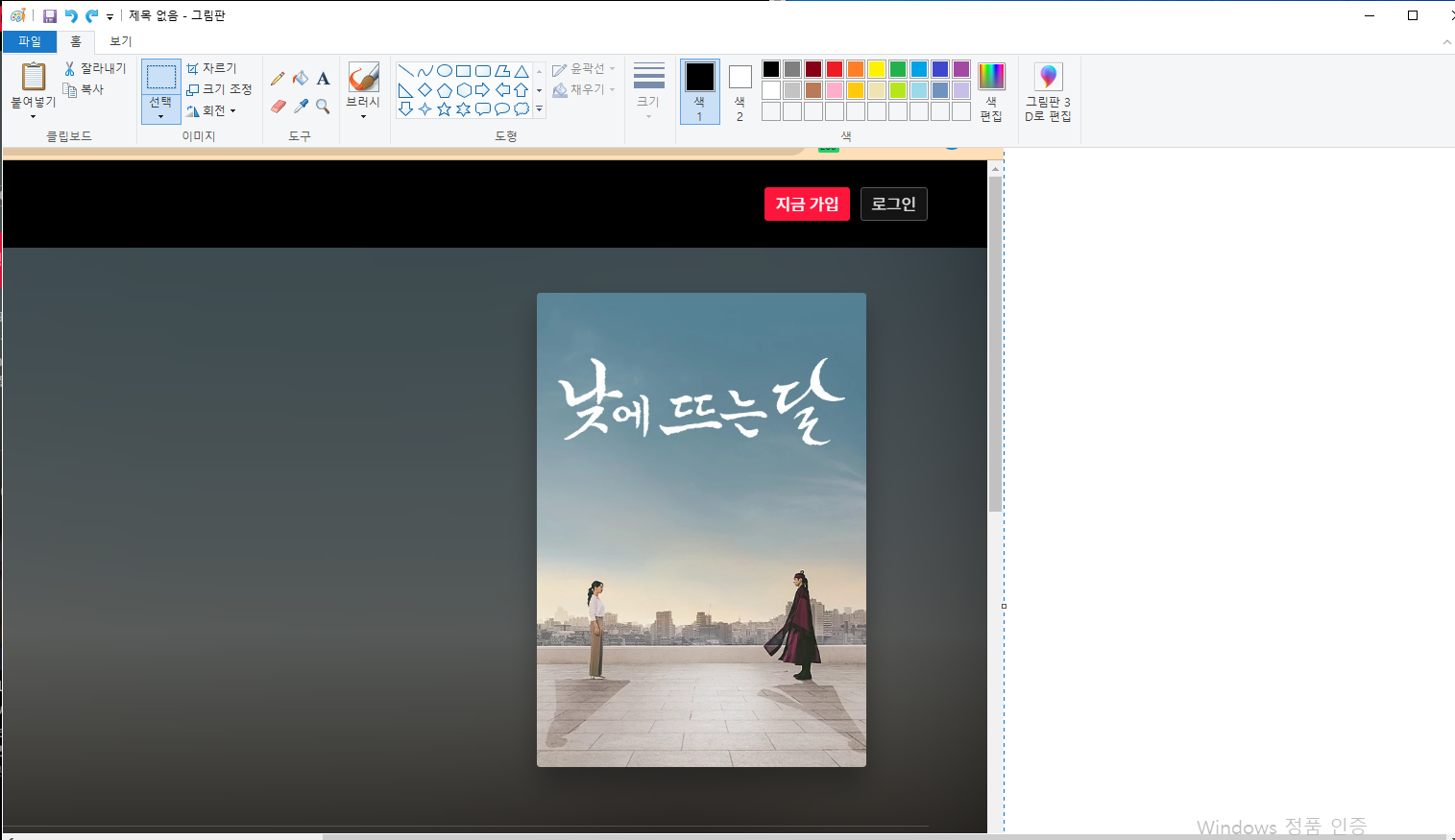The width and height of the screenshot is (1455, 840).
Task: Choose the Five-point star shape
Action: [x=444, y=109]
